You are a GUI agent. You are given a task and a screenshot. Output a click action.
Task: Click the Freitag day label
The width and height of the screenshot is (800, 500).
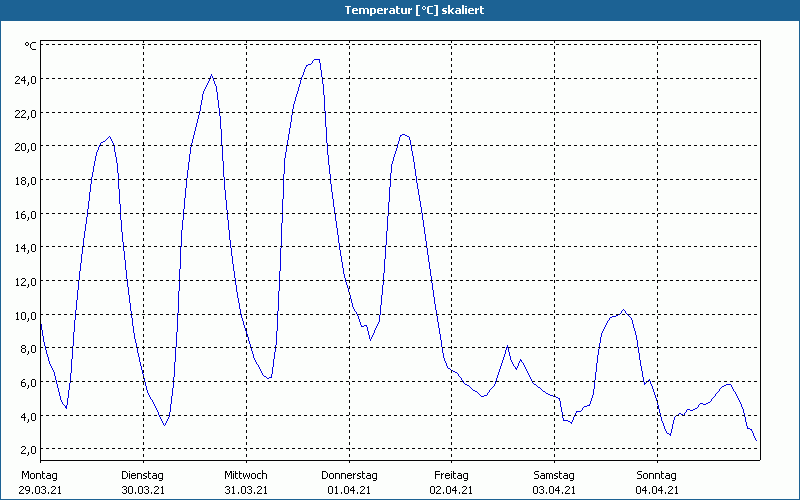tap(452, 476)
